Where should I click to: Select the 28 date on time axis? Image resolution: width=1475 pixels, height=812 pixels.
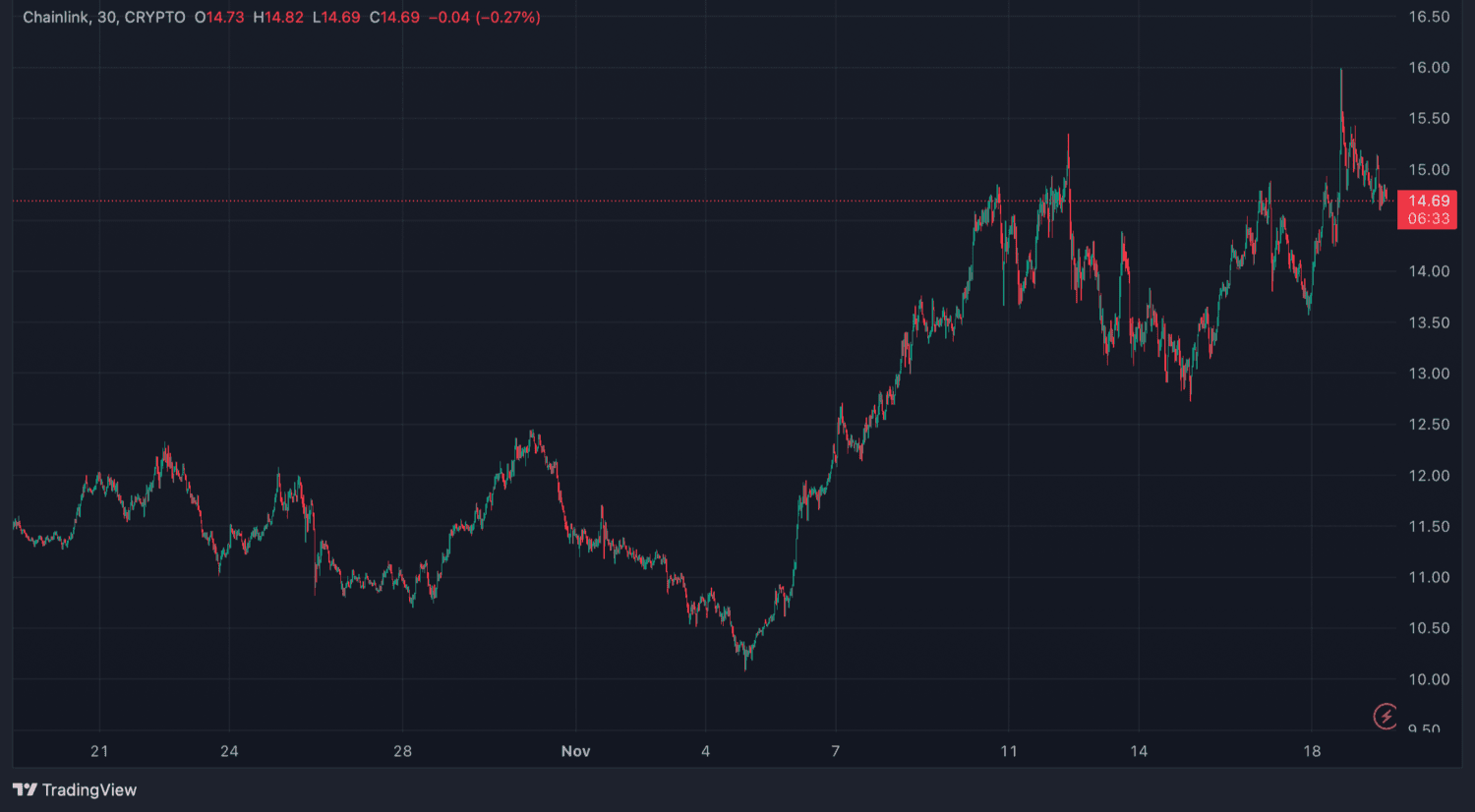click(x=402, y=751)
